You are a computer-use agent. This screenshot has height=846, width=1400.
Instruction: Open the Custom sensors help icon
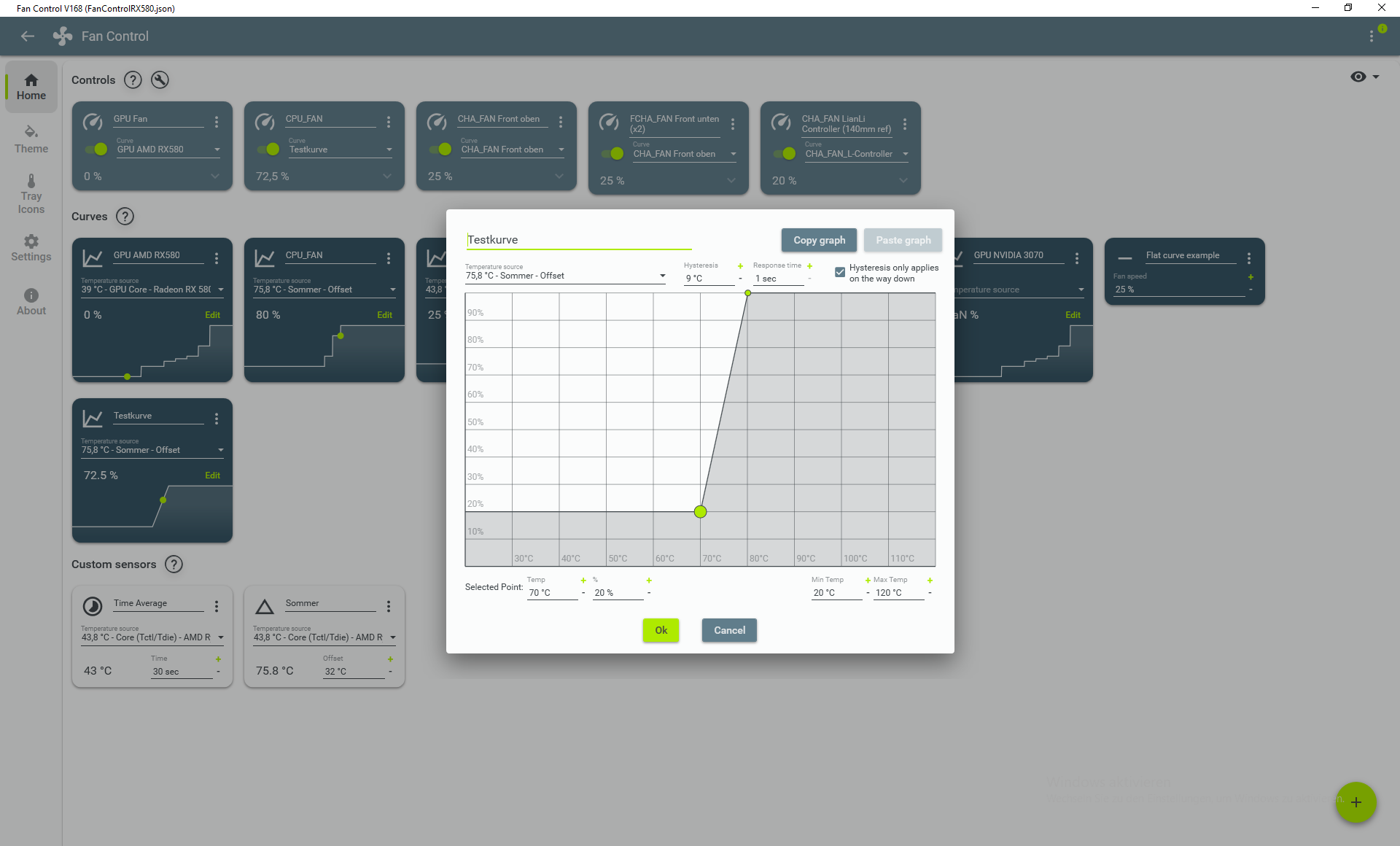click(174, 564)
